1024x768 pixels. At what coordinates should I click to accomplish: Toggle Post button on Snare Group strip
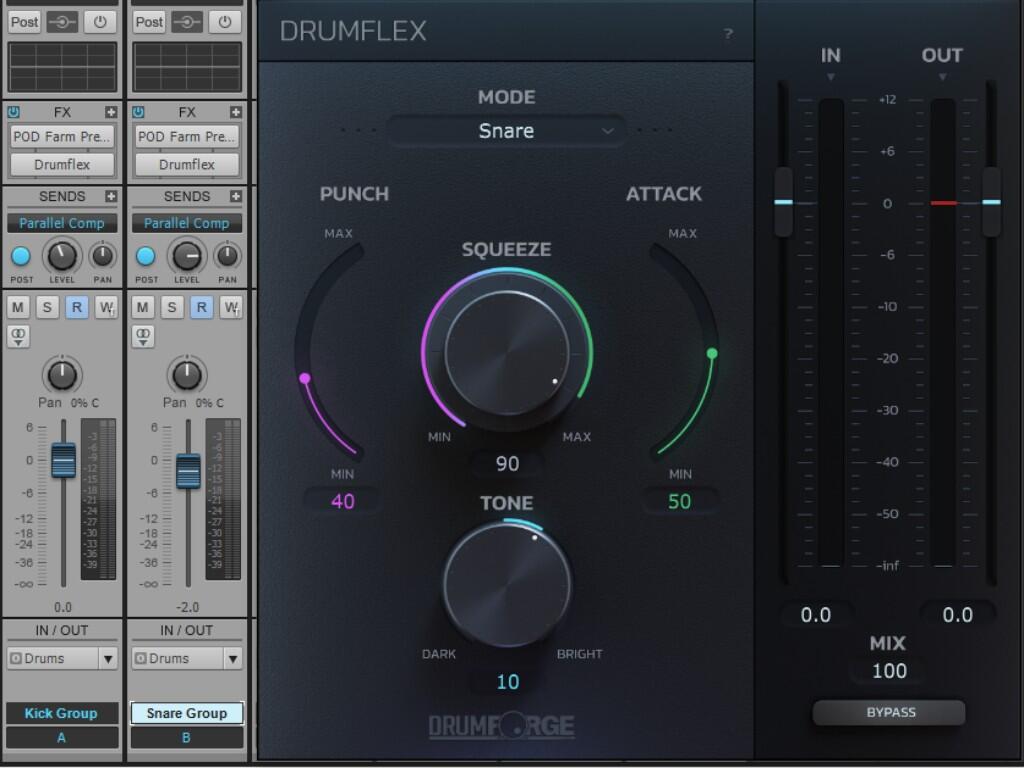click(x=150, y=22)
